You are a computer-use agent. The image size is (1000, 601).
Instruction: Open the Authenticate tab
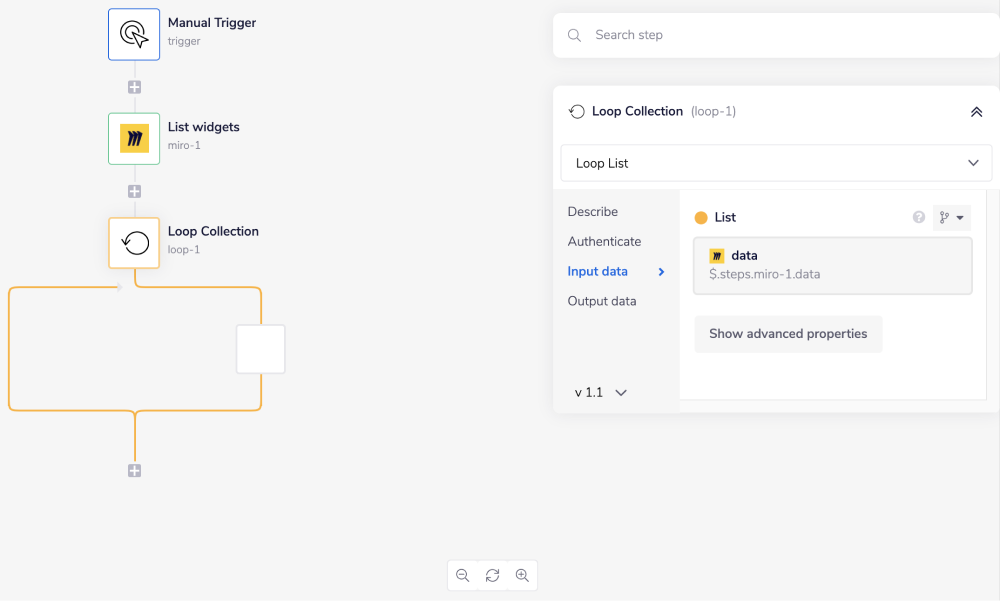click(x=604, y=242)
